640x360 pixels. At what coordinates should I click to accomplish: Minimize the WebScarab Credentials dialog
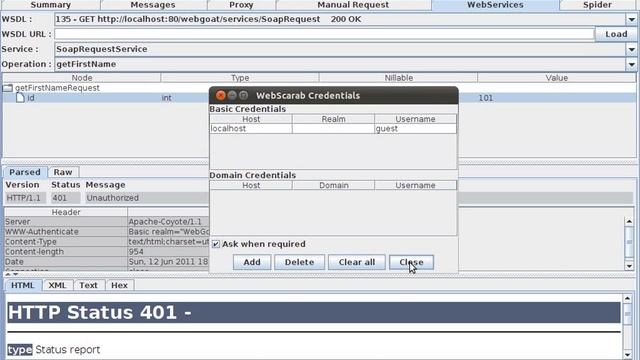pos(232,95)
